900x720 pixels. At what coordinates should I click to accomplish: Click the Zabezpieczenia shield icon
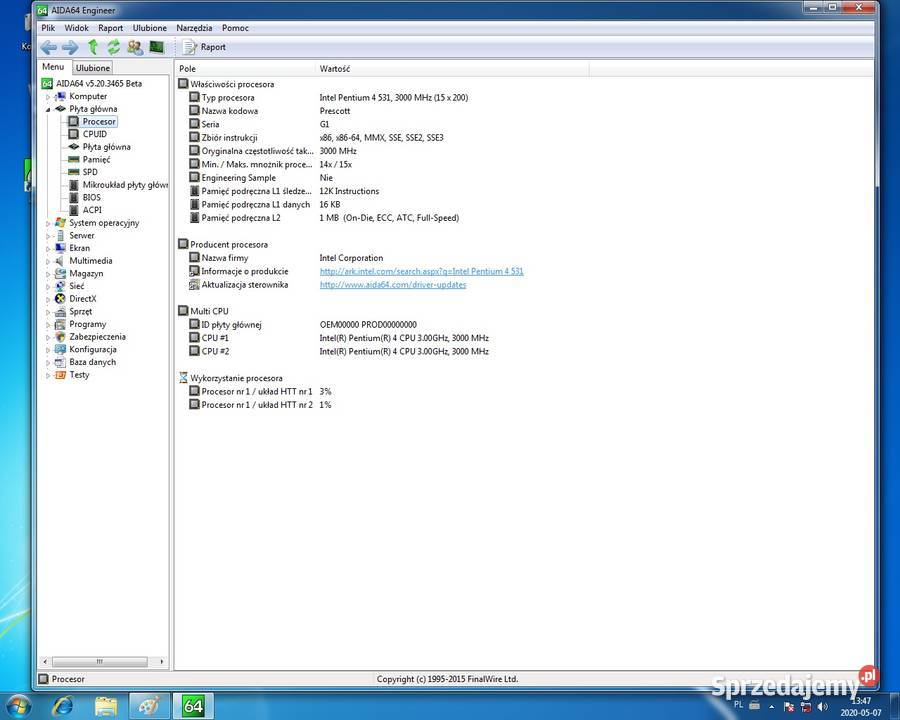[x=60, y=336]
